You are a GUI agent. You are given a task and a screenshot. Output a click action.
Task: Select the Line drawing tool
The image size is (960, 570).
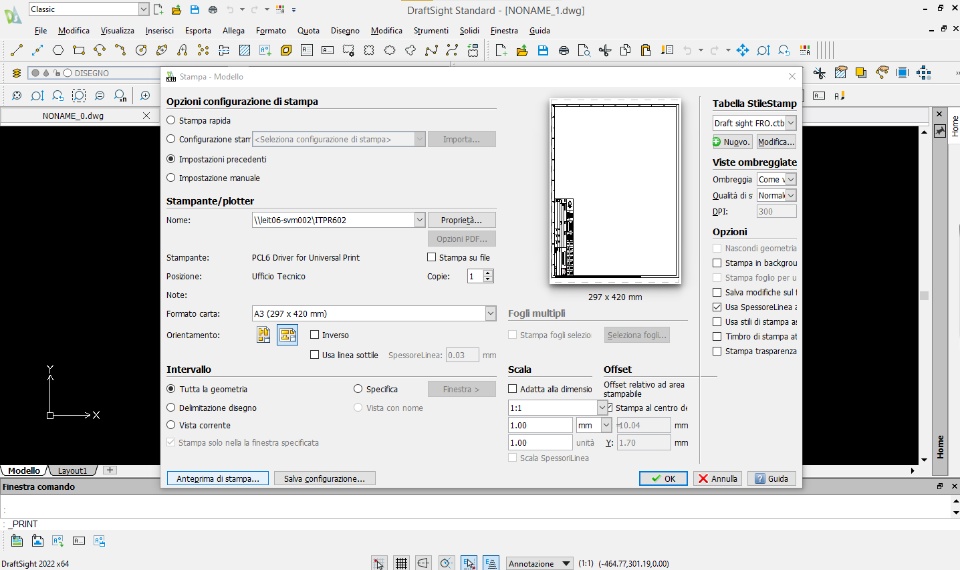pos(17,50)
